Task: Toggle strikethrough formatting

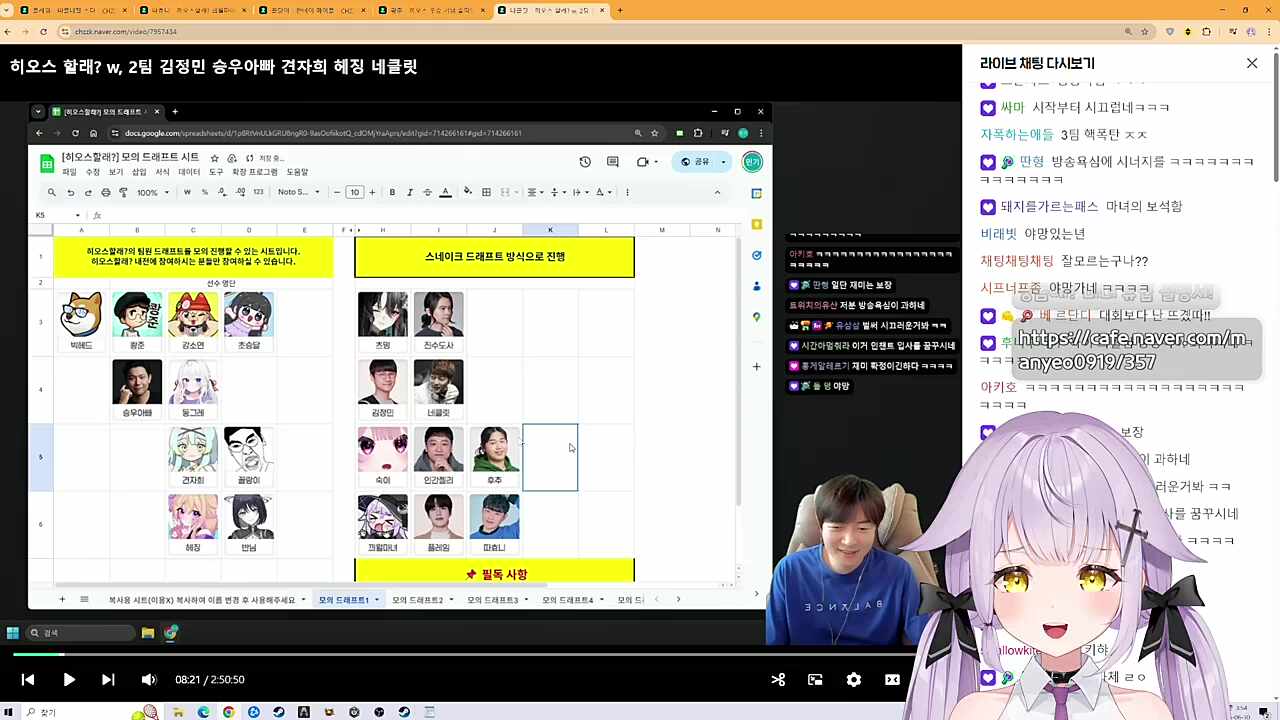Action: 427,192
